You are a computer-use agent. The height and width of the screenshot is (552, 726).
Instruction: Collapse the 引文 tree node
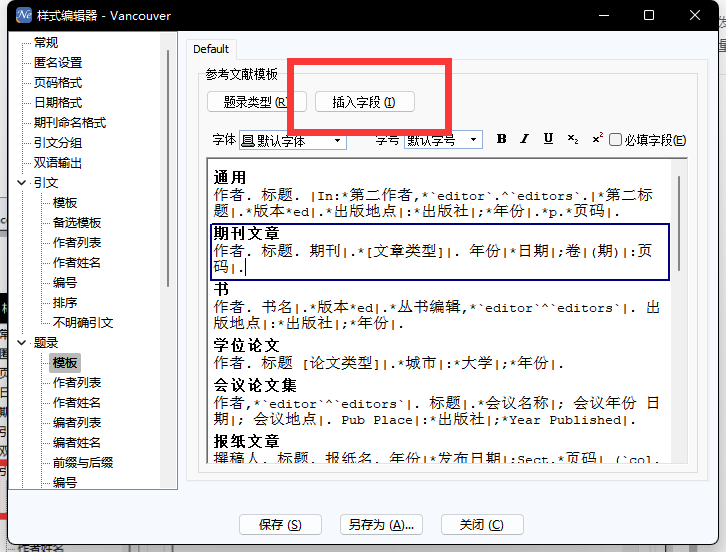pyautogui.click(x=21, y=182)
